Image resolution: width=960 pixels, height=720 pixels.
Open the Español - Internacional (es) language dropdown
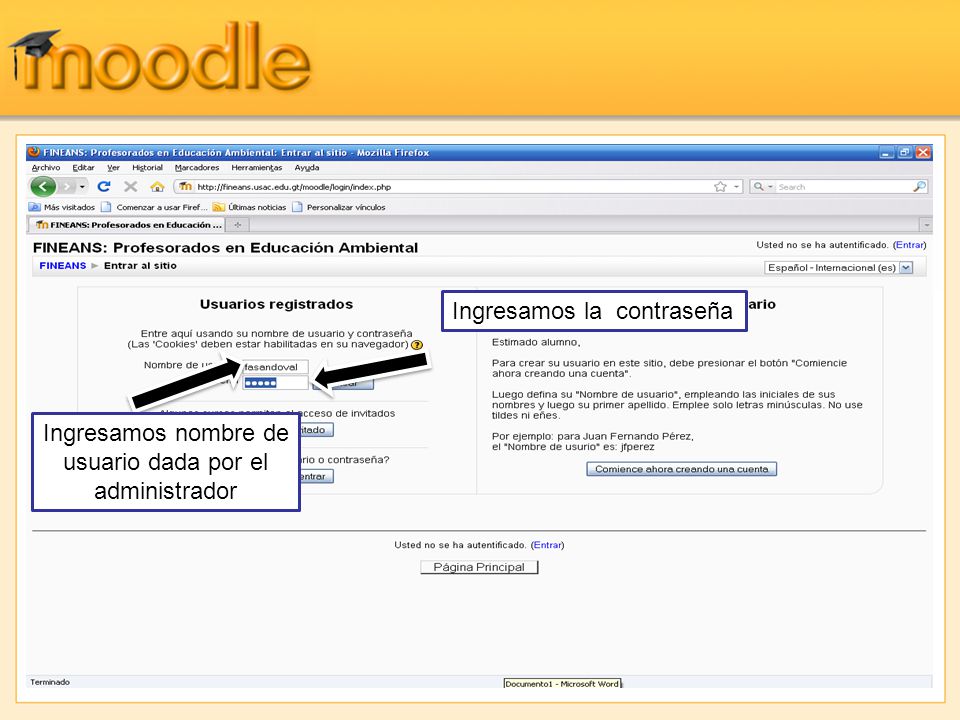838,268
